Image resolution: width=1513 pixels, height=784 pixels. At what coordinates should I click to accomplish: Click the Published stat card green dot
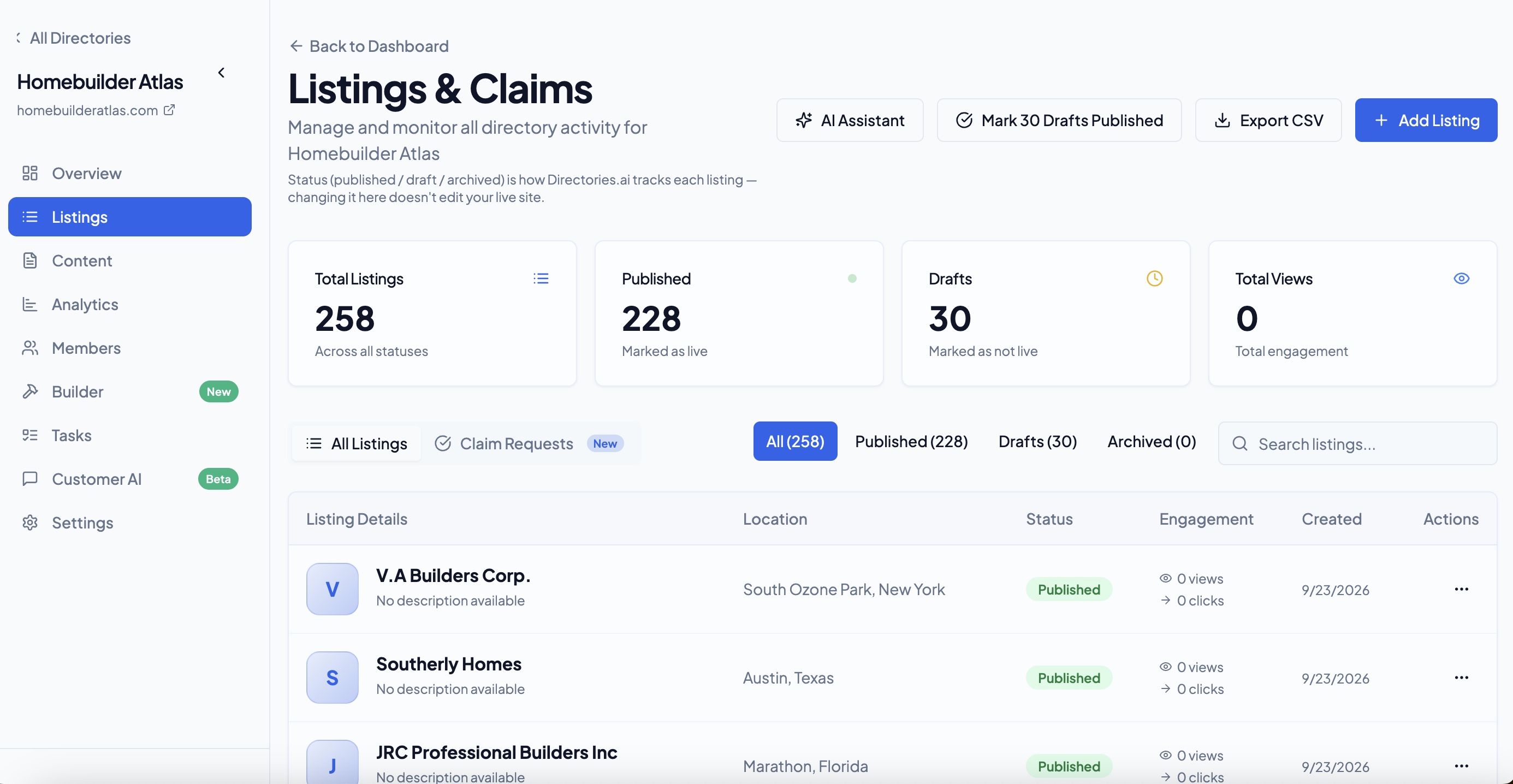click(852, 278)
